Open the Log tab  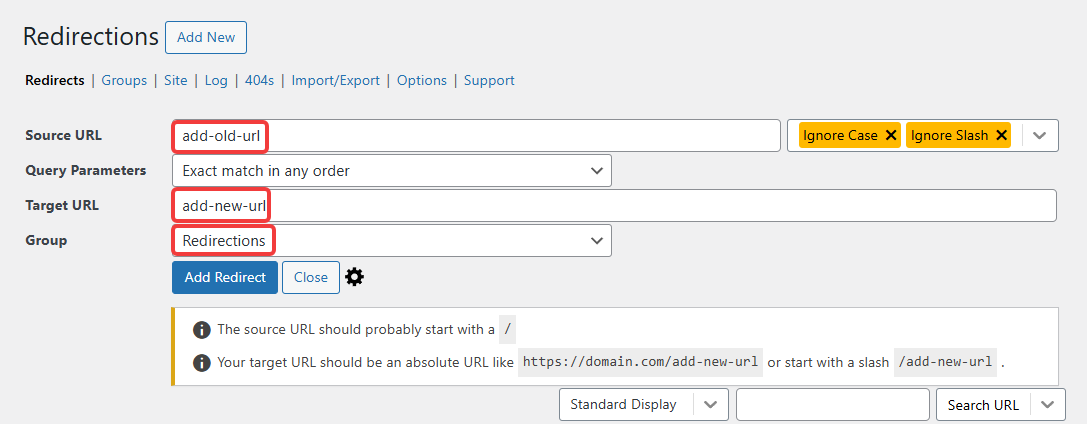216,80
